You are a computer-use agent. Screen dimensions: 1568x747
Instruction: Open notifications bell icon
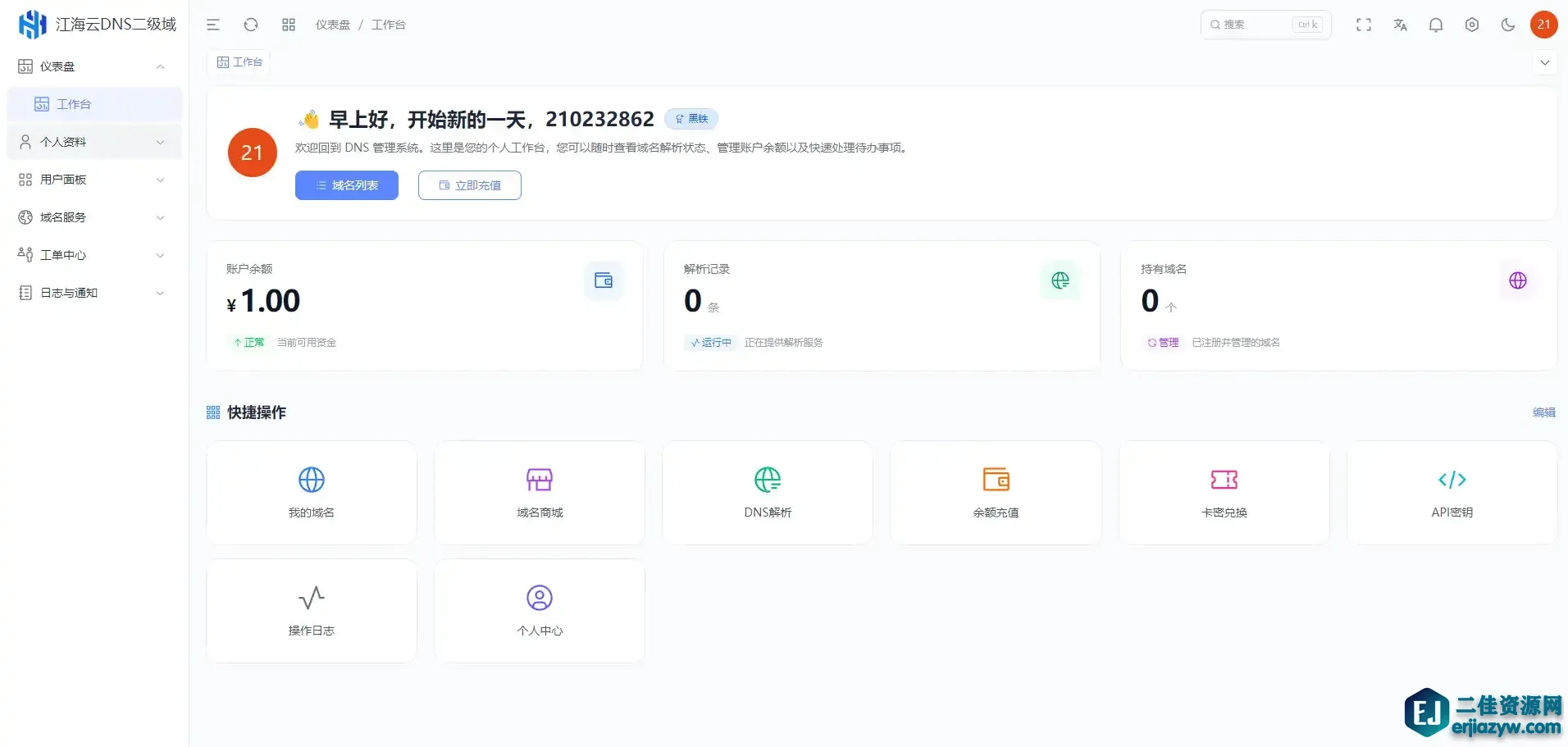(1436, 25)
